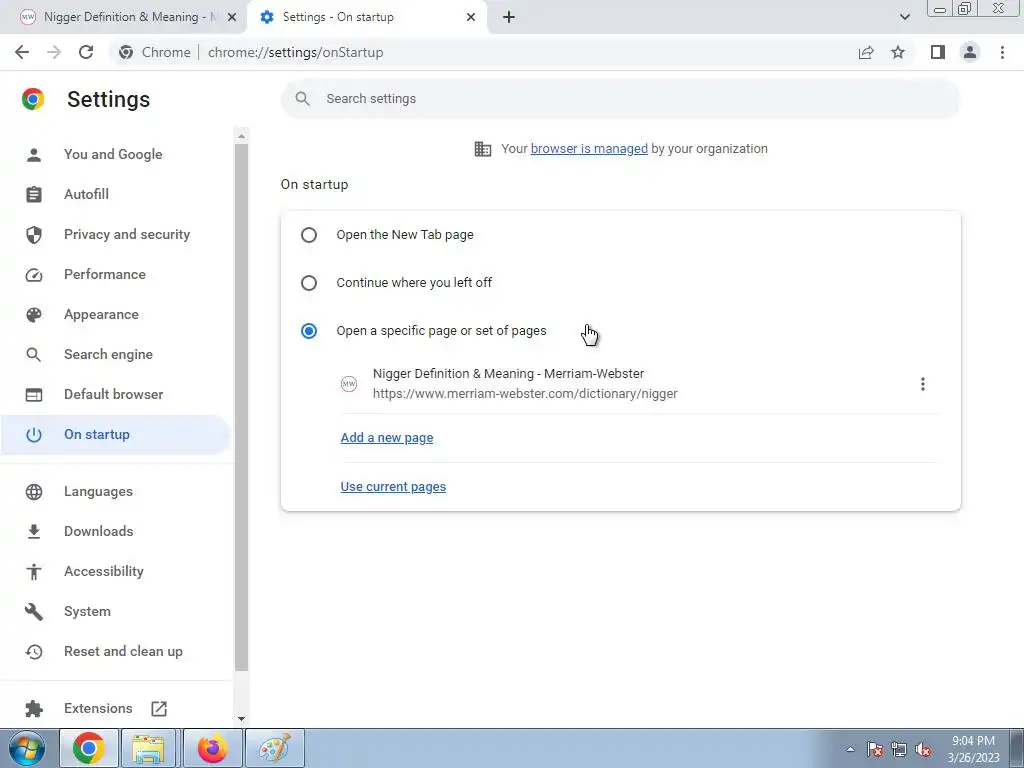
Task: Click the Search settings magnifier icon
Action: 302,99
